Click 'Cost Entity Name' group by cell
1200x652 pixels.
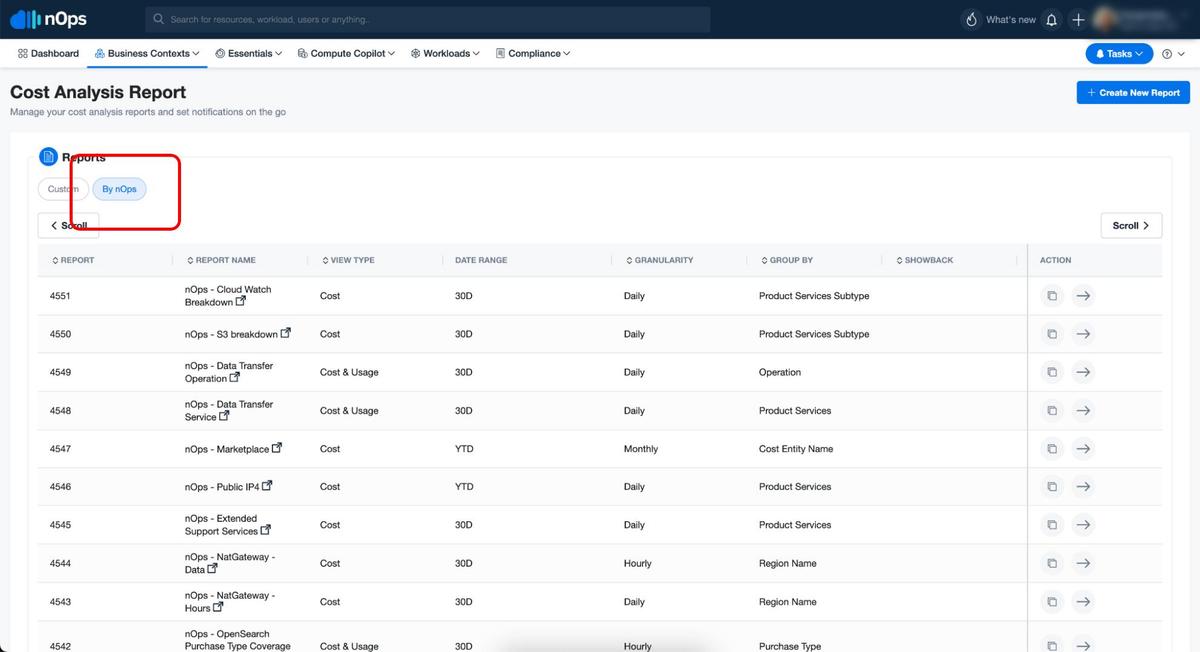point(796,449)
